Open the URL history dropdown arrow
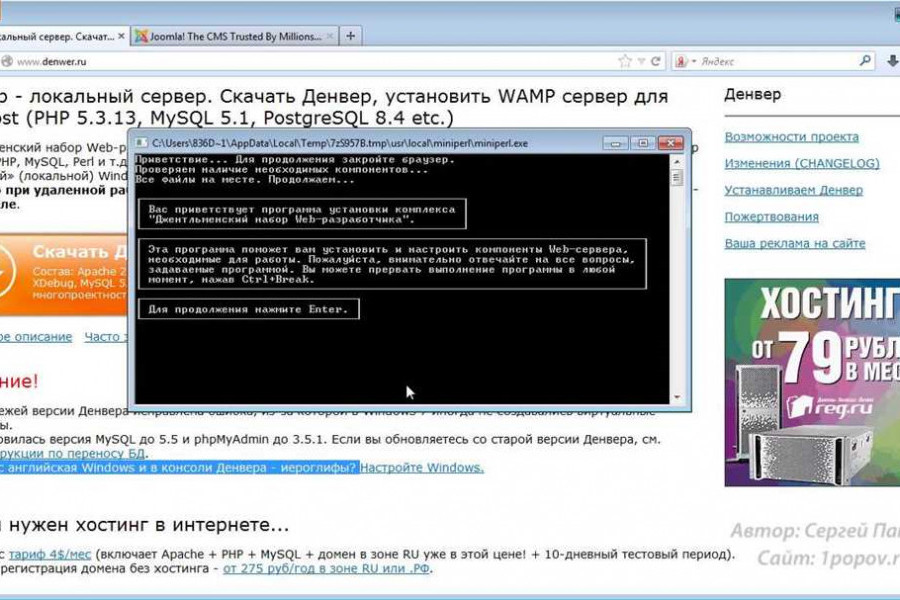This screenshot has width=900, height=600. pyautogui.click(x=641, y=61)
